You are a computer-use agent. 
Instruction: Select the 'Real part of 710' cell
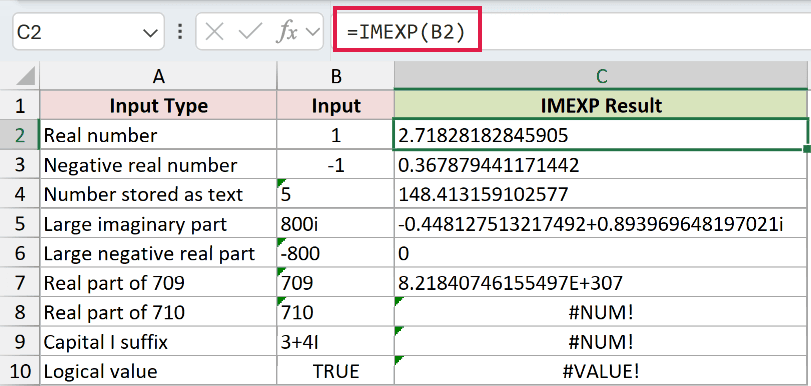158,313
